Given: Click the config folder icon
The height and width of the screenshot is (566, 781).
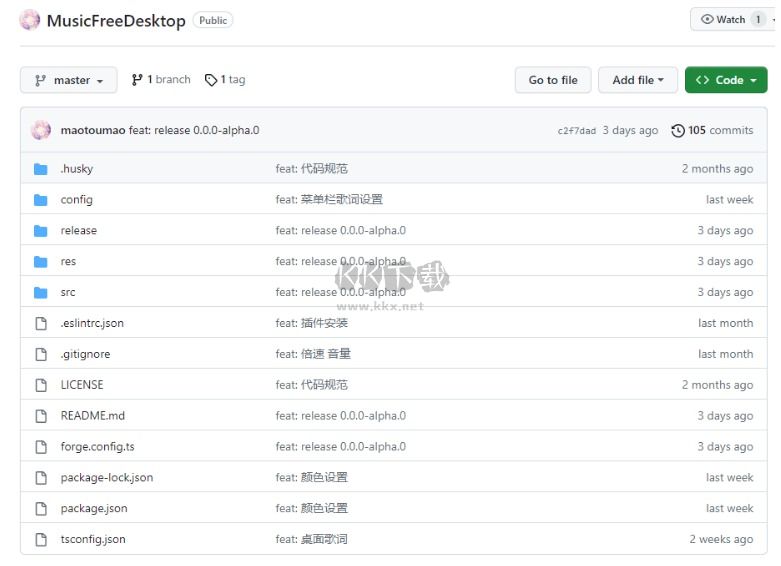Looking at the screenshot, I should coord(41,200).
